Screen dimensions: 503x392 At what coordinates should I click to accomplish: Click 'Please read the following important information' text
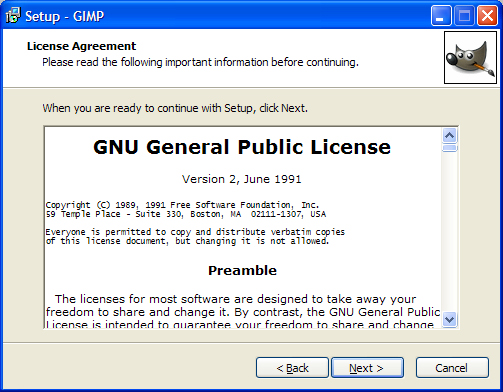click(x=200, y=62)
